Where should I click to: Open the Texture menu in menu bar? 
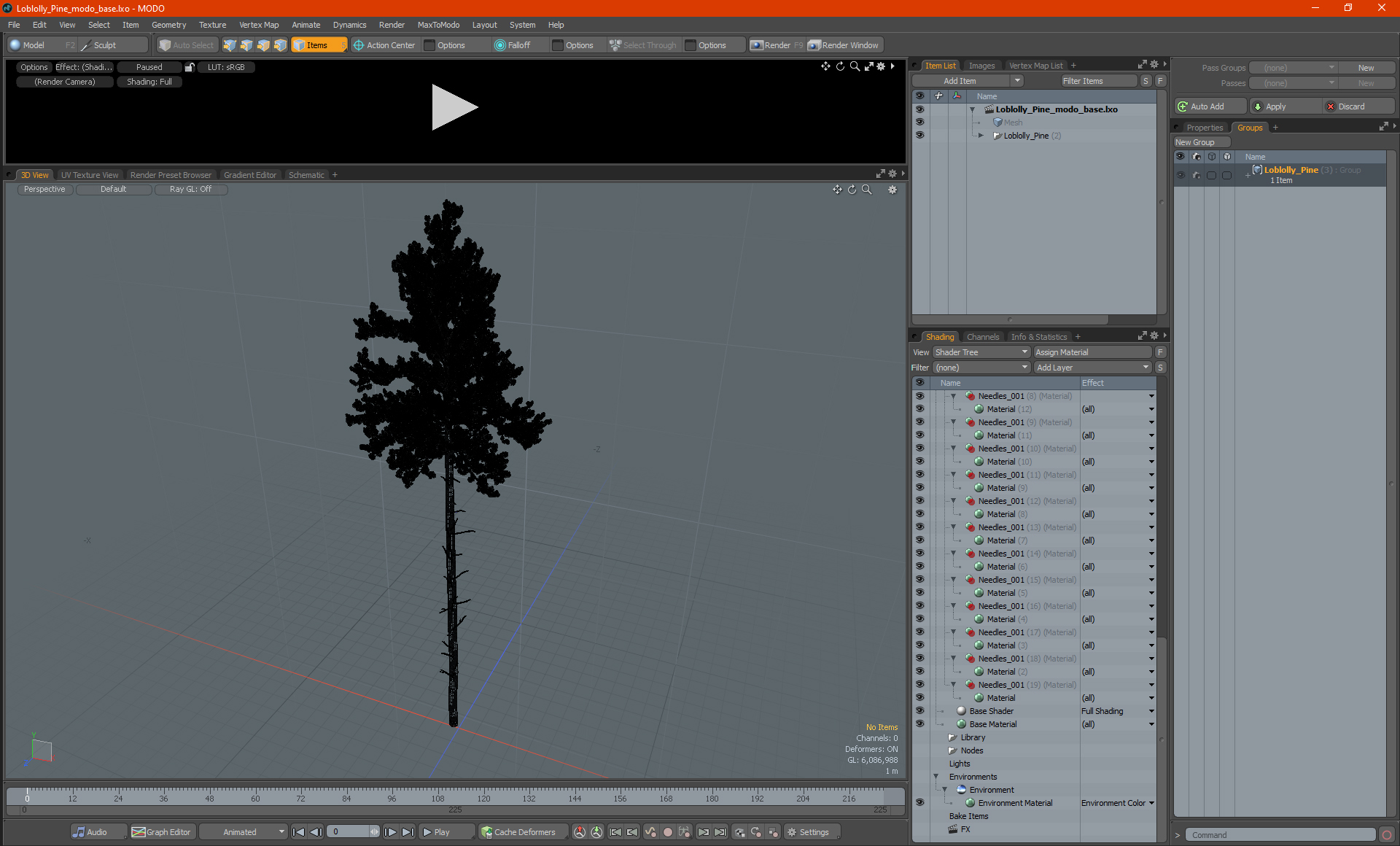tap(212, 25)
